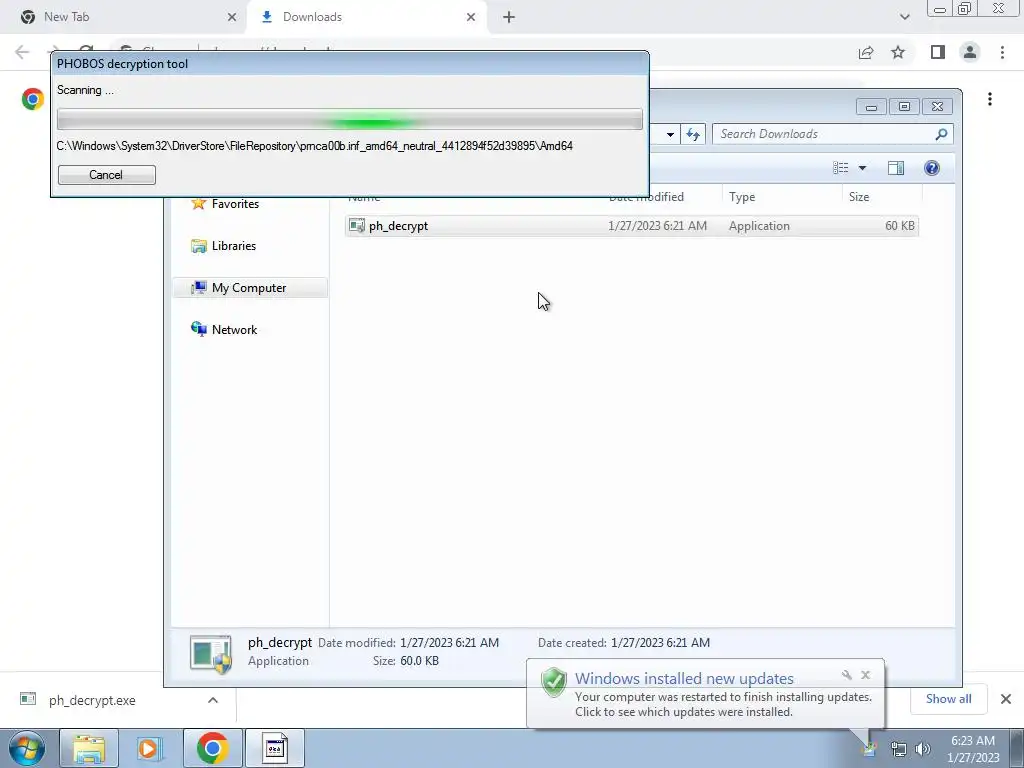Open Explorer help icon
The image size is (1024, 768).
click(932, 168)
